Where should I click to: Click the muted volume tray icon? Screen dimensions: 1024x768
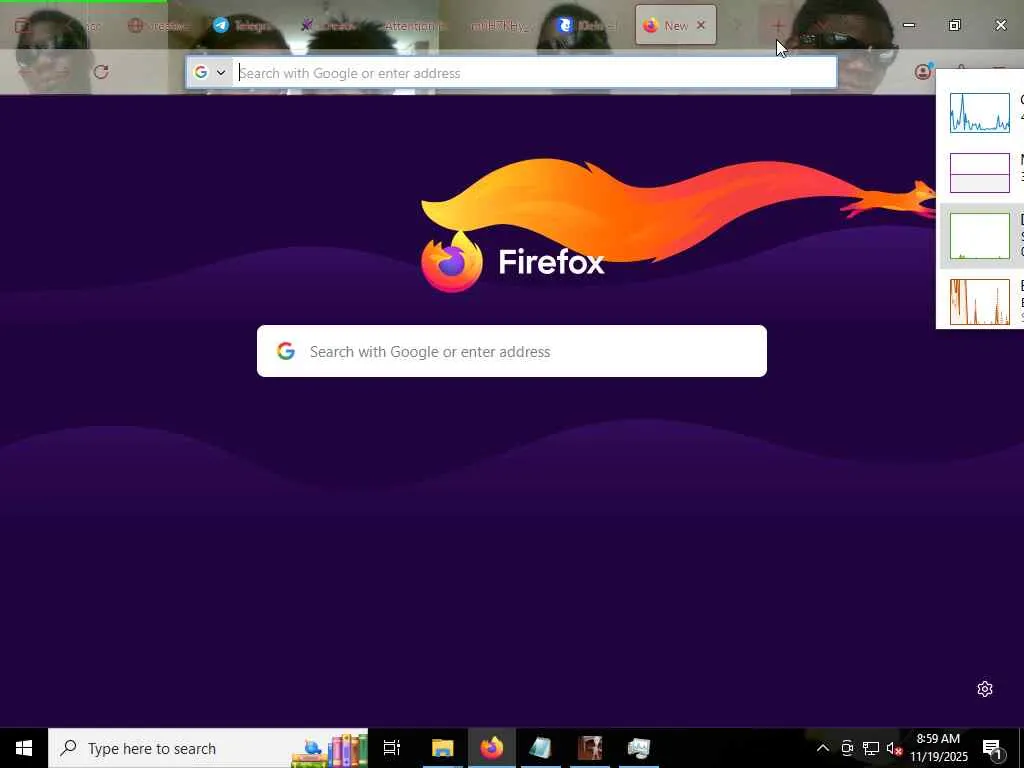coord(894,748)
